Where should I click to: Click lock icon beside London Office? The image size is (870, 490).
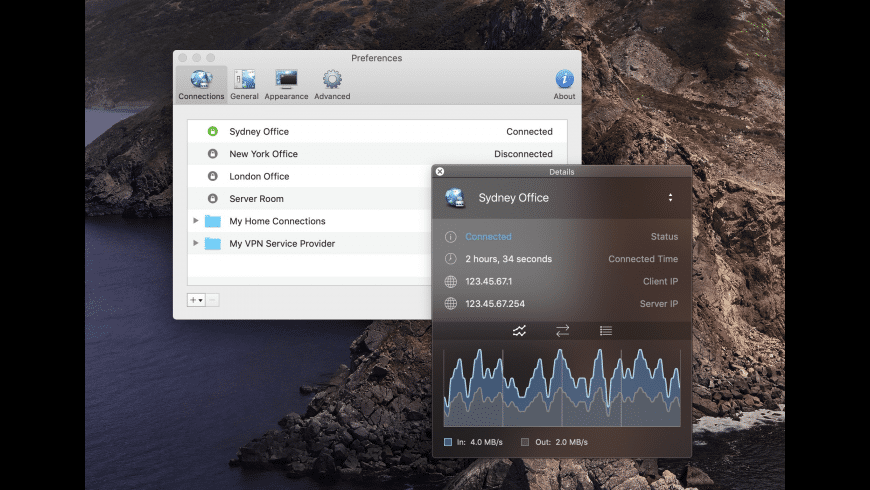(213, 176)
